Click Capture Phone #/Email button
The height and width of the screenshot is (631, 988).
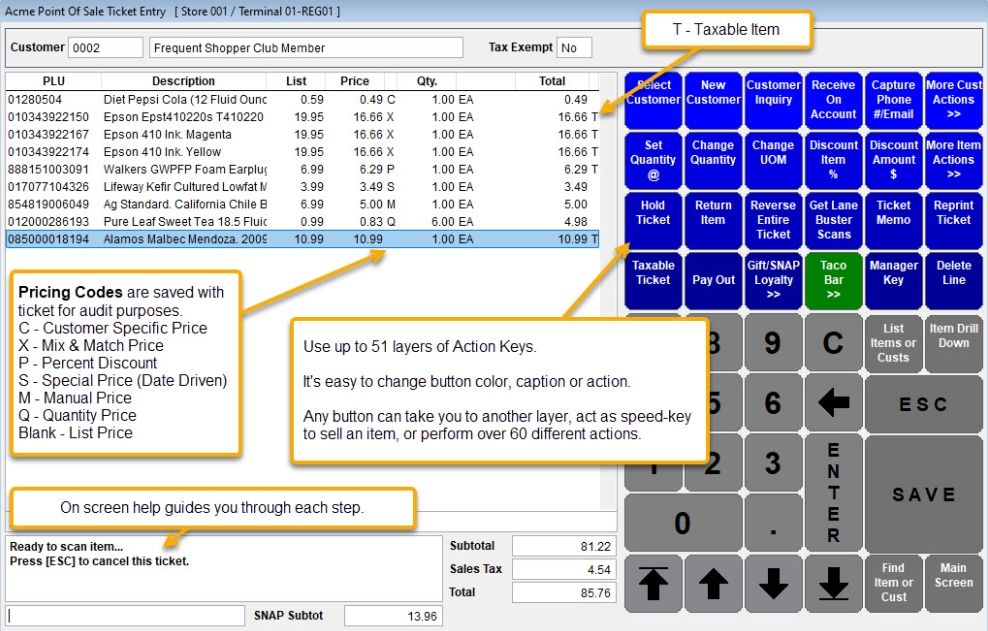(893, 100)
